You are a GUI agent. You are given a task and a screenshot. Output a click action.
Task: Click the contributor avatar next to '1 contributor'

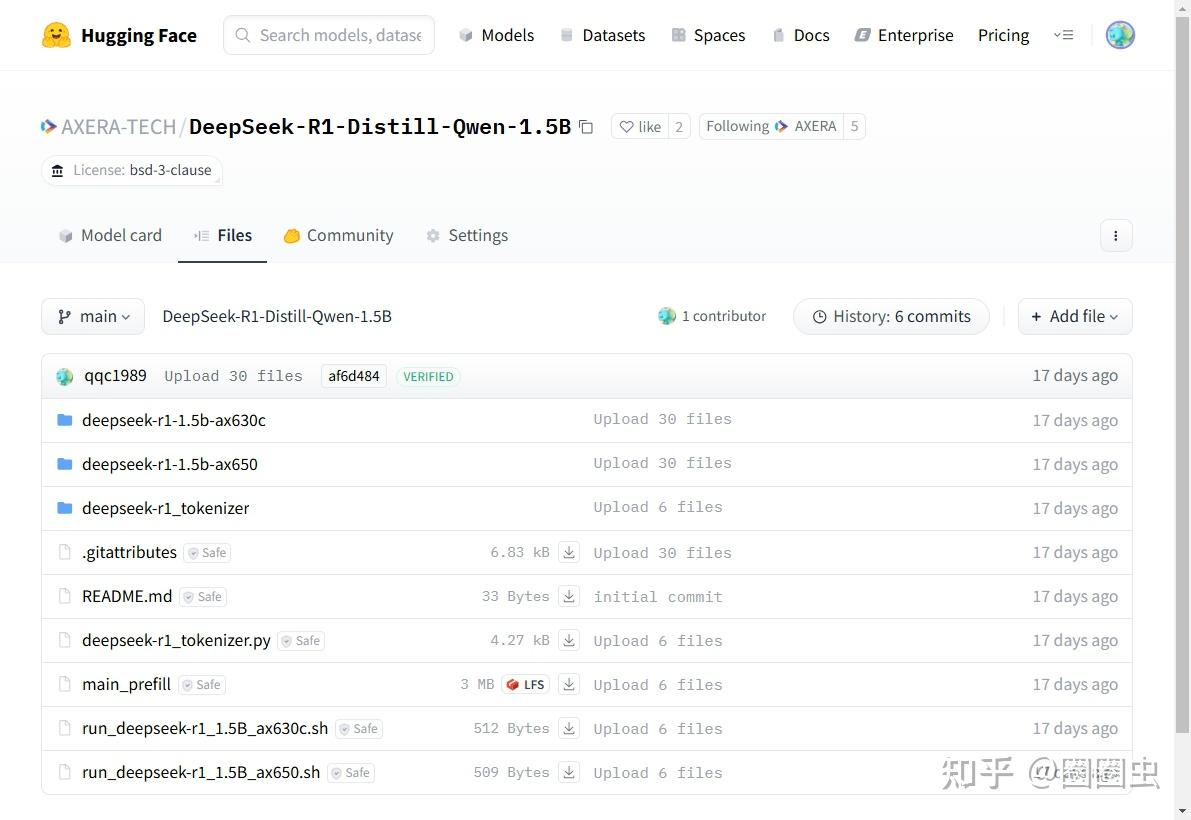point(667,315)
